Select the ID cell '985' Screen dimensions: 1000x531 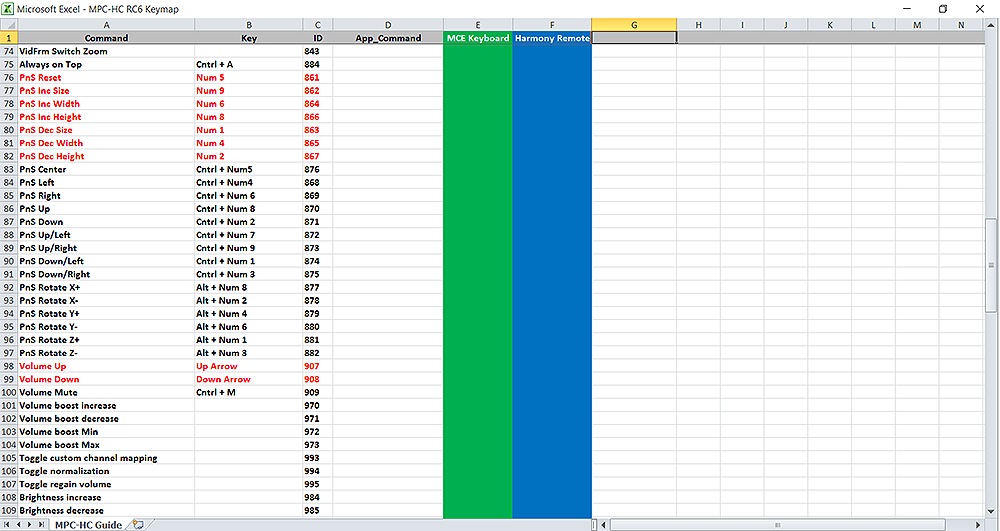tap(318, 511)
